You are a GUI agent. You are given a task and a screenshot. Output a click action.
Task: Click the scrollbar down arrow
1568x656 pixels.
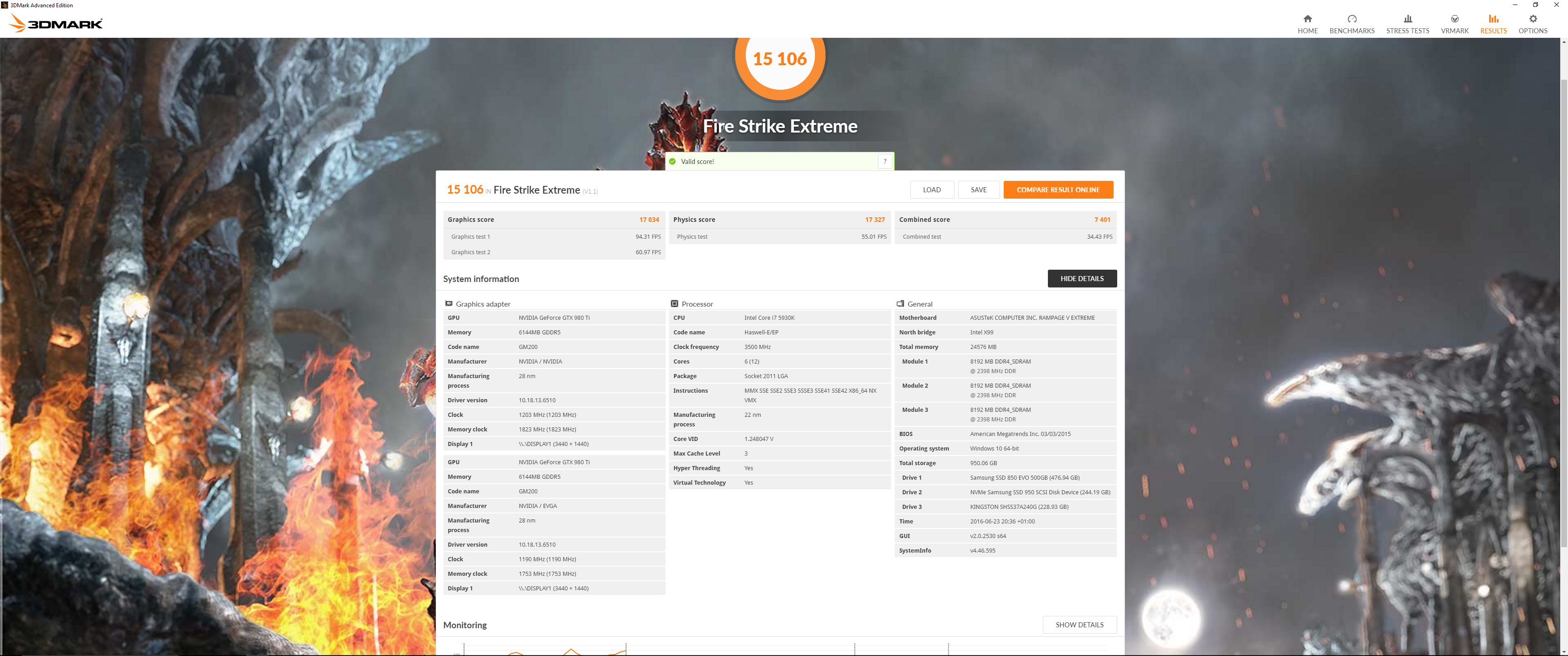[1564, 652]
